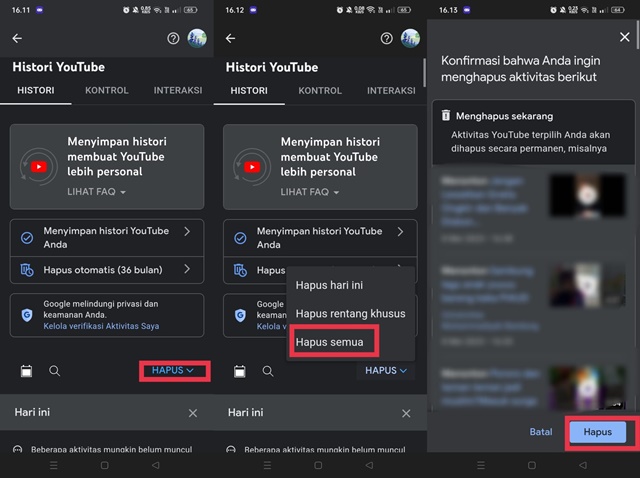Screen dimensions: 640x478
Task: Tap search icon in middle screen
Action: 268,371
